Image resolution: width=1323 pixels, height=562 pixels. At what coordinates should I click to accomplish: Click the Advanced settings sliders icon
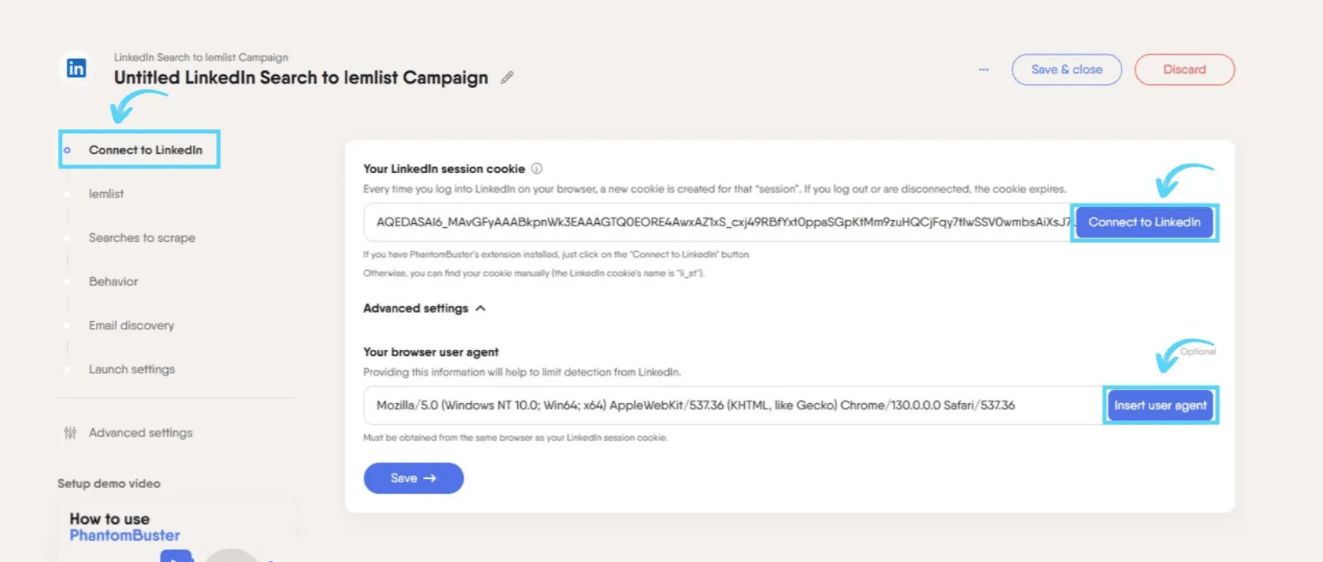[x=69, y=433]
